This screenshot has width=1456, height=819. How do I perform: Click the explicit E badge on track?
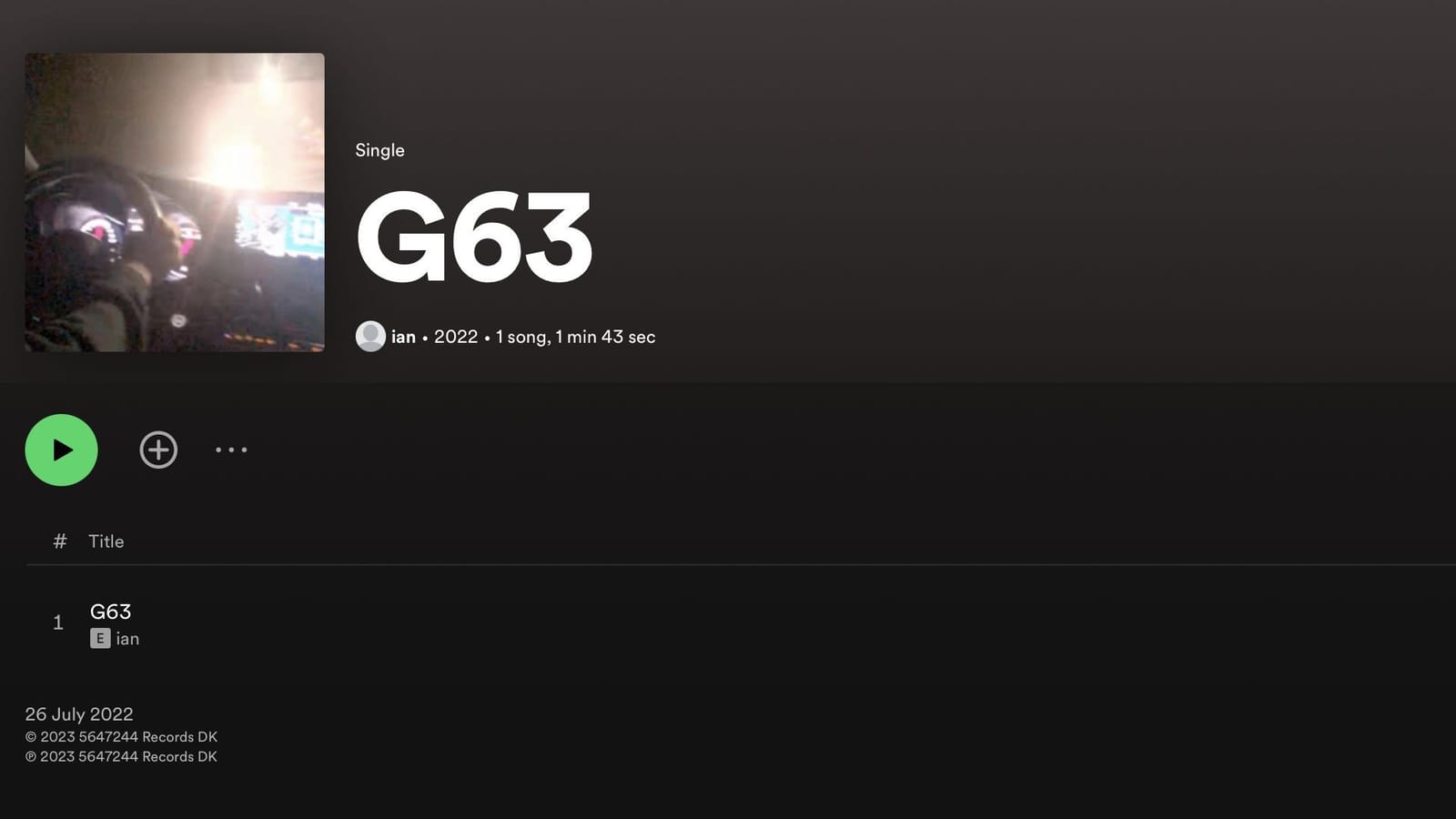point(100,639)
